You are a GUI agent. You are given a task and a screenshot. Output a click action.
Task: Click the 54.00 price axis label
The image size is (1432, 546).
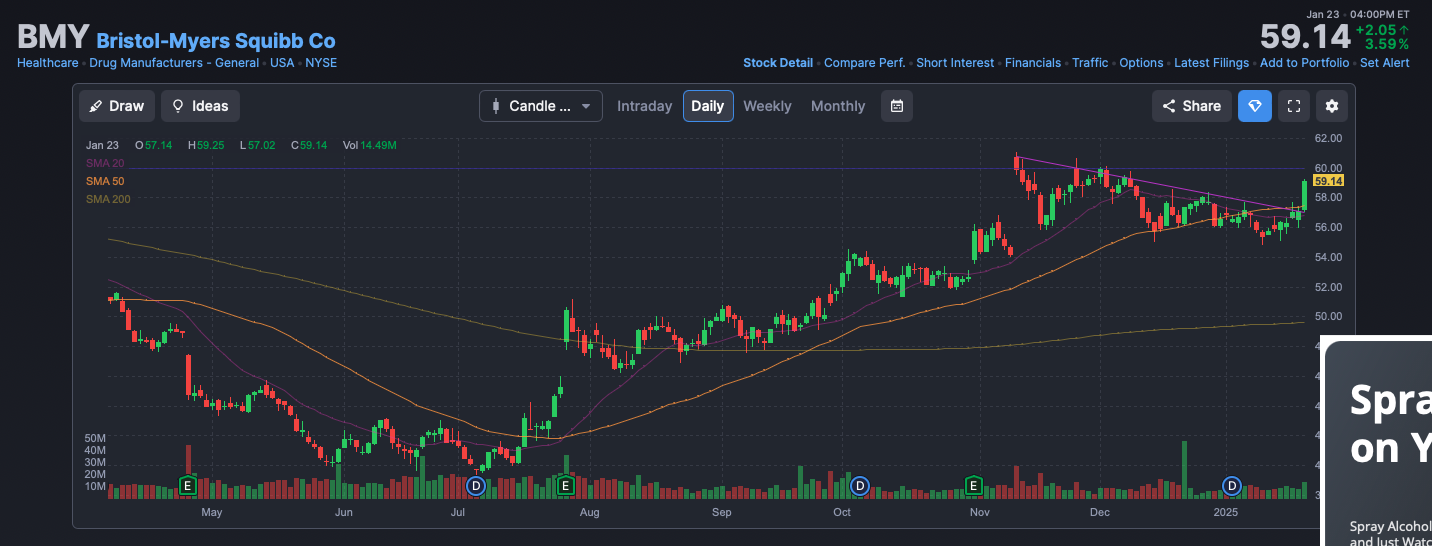[1328, 257]
